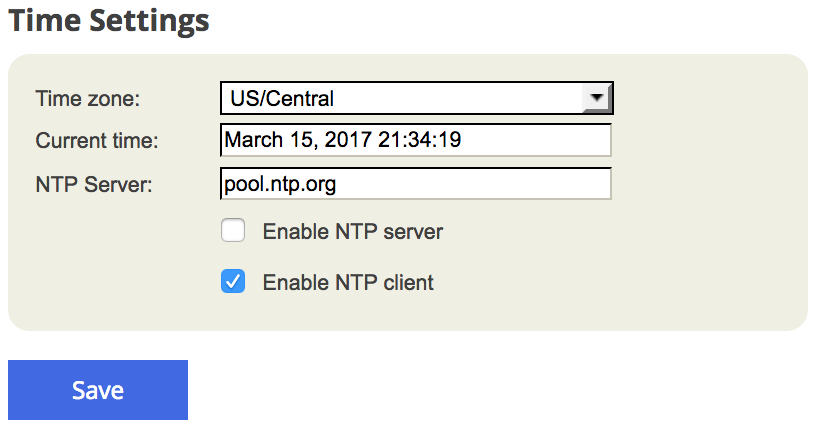Click the Save button label text
Screen dimensions: 818x430
click(x=98, y=390)
